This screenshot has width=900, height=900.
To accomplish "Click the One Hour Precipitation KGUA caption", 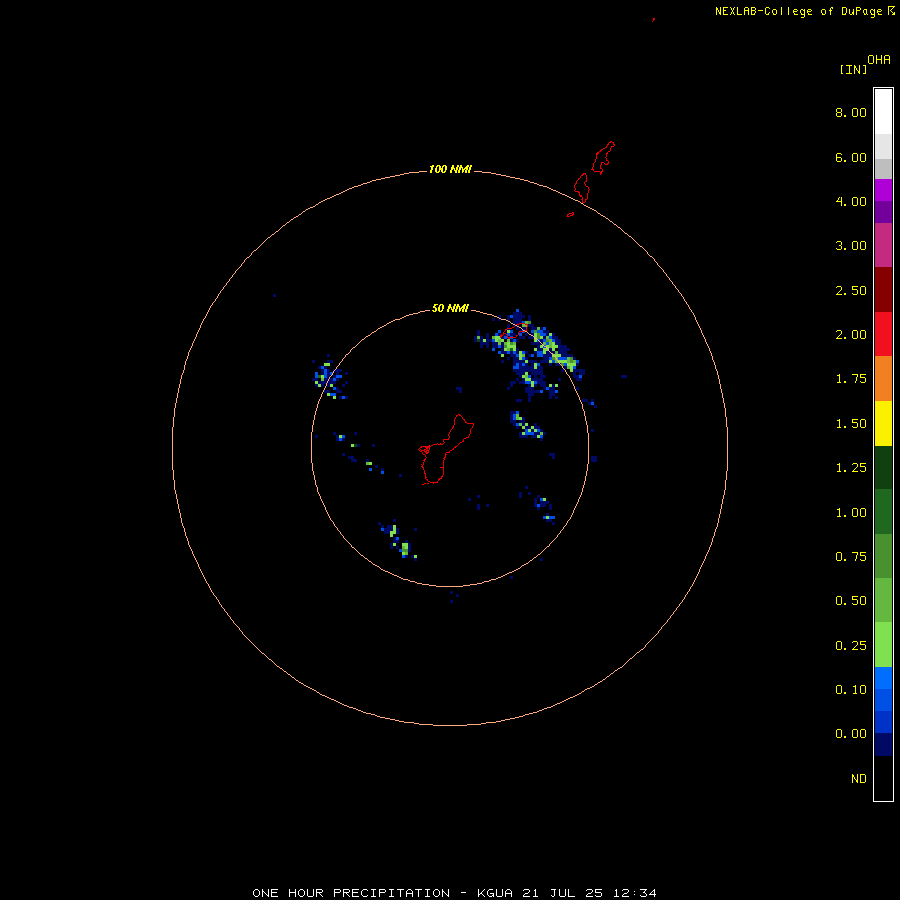I will coord(454,893).
